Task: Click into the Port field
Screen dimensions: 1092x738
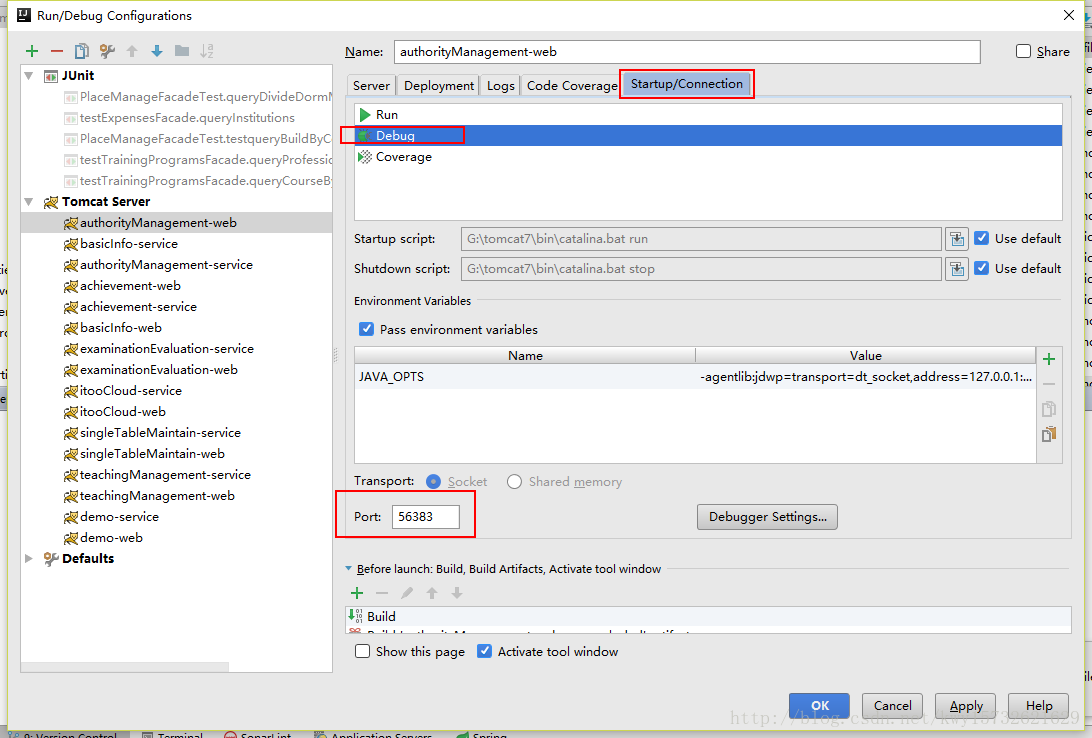Action: click(426, 517)
